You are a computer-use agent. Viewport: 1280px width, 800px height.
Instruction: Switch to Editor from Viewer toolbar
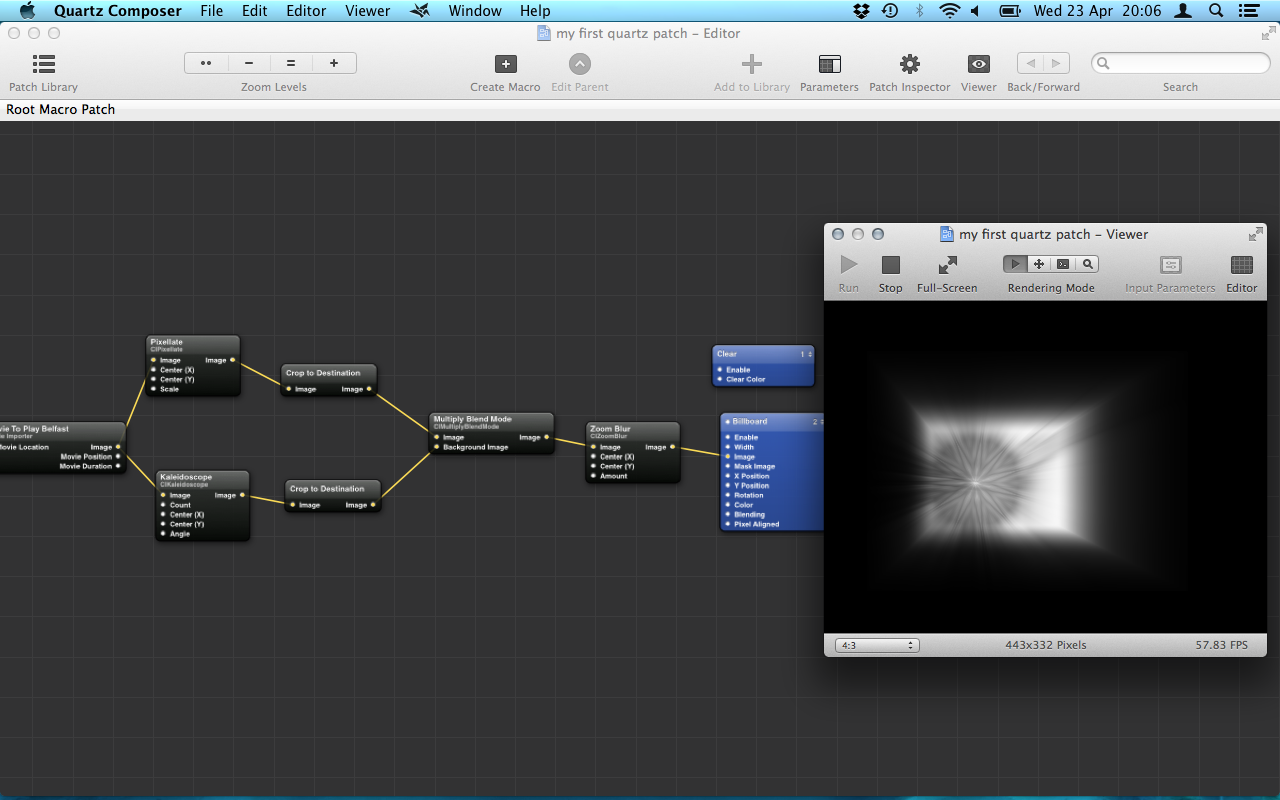tap(1241, 265)
